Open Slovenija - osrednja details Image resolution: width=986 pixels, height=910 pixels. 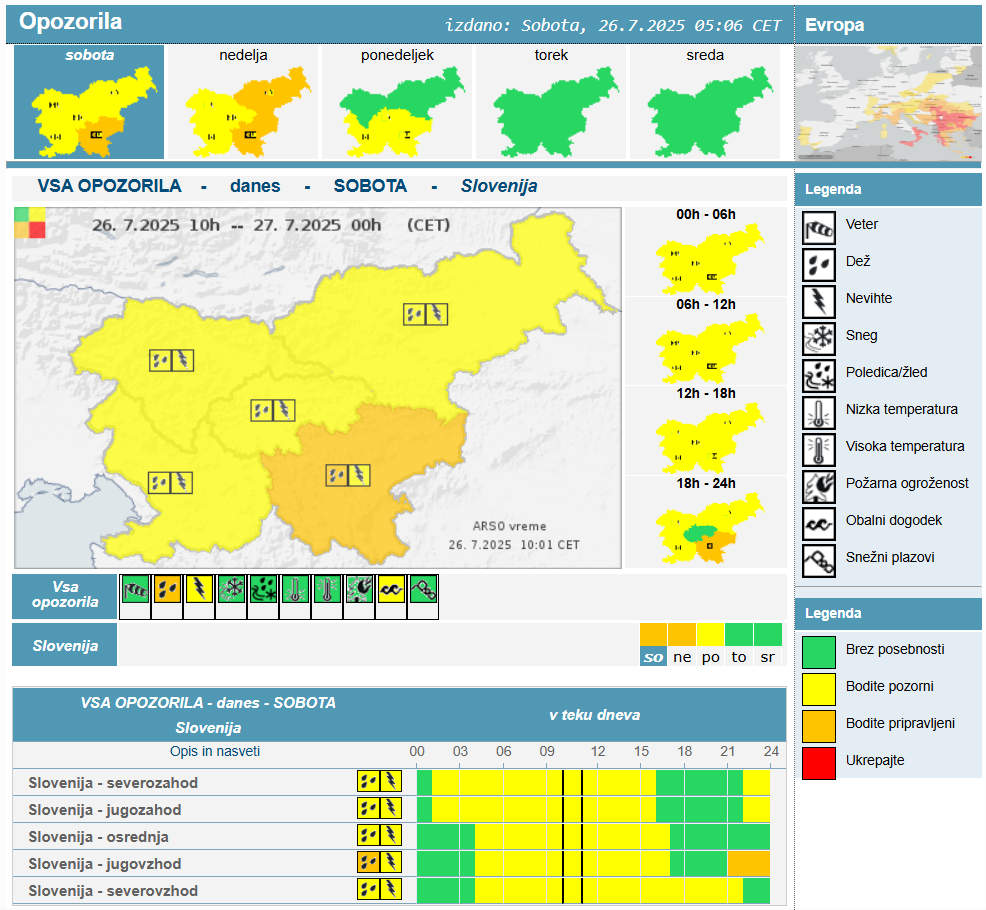(x=99, y=837)
